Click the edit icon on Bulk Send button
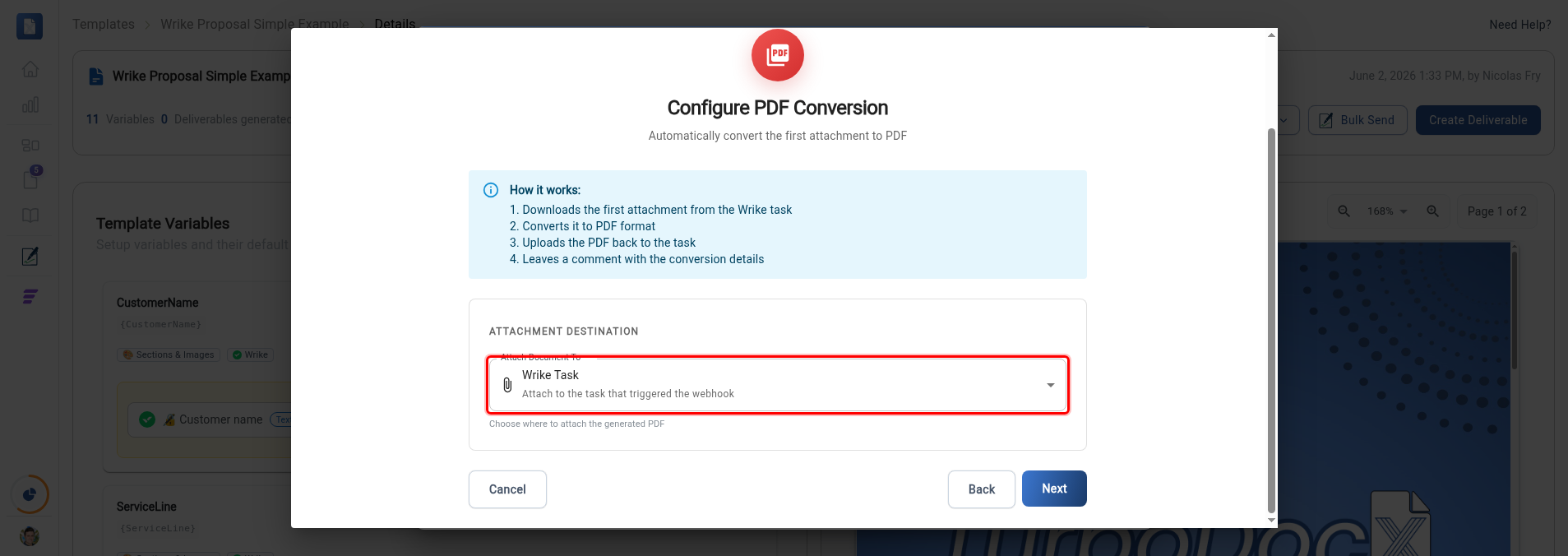Image resolution: width=1568 pixels, height=556 pixels. 1325,120
